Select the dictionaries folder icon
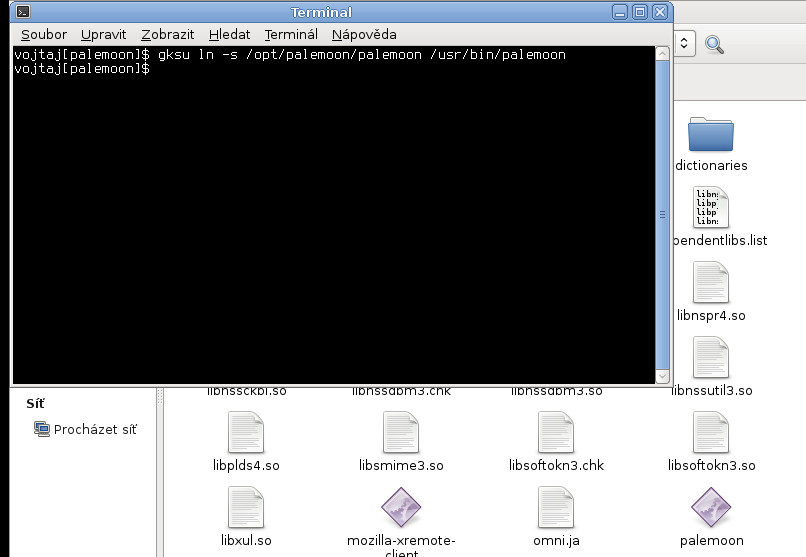This screenshot has height=557, width=806. click(710, 134)
